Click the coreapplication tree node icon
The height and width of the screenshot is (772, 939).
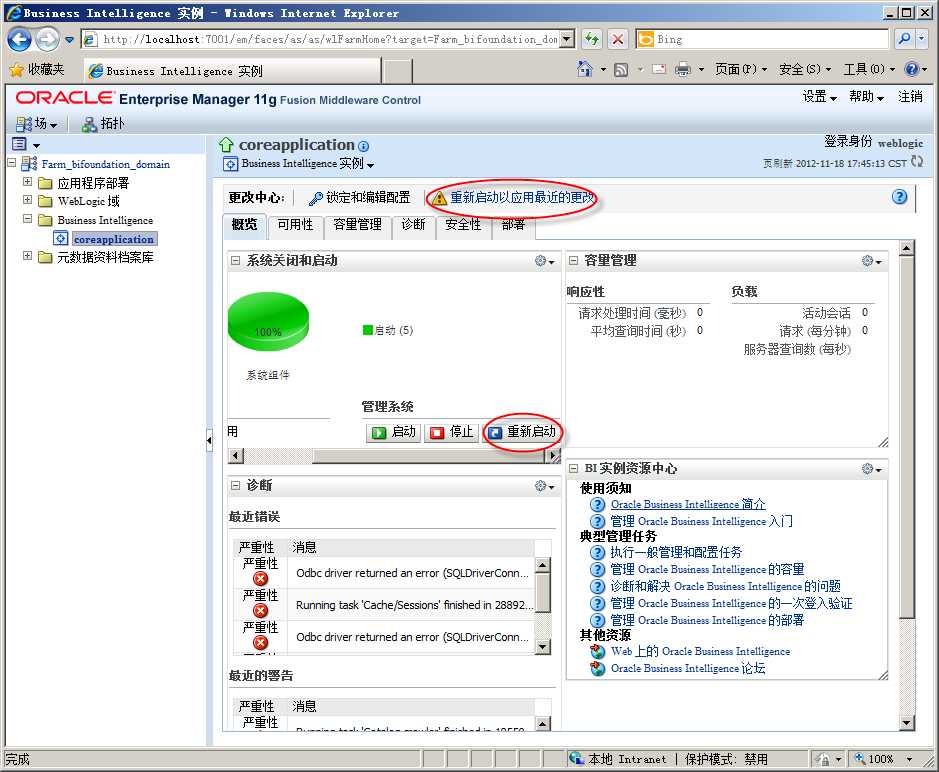(60, 238)
